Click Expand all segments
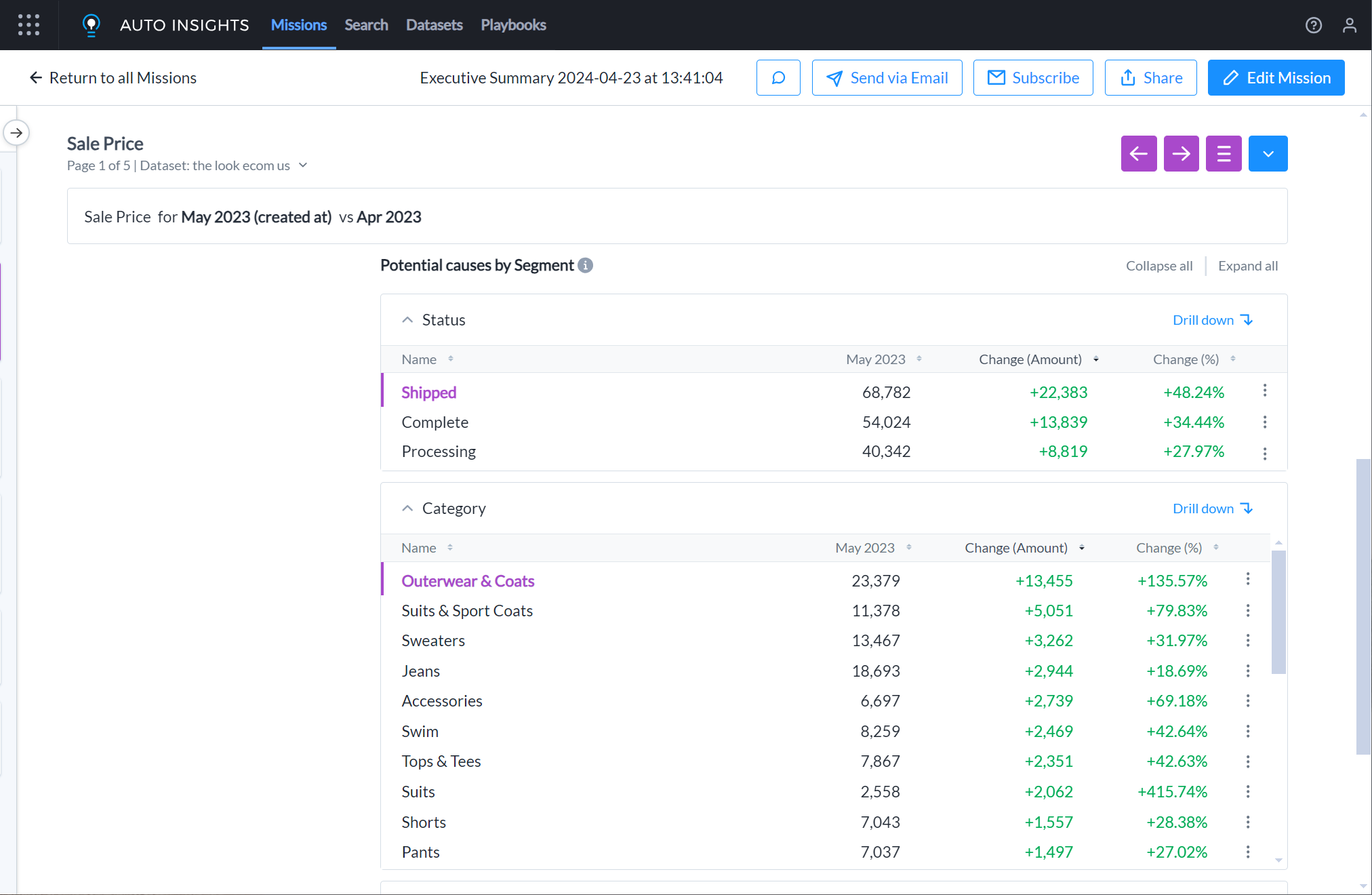Screen dimensions: 1372x895 tap(1248, 265)
